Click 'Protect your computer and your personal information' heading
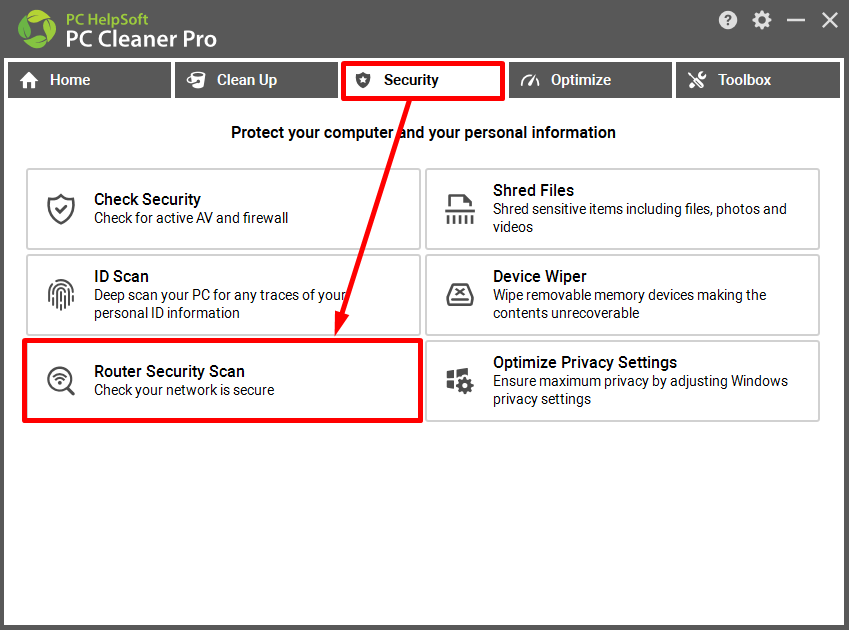 (x=423, y=133)
